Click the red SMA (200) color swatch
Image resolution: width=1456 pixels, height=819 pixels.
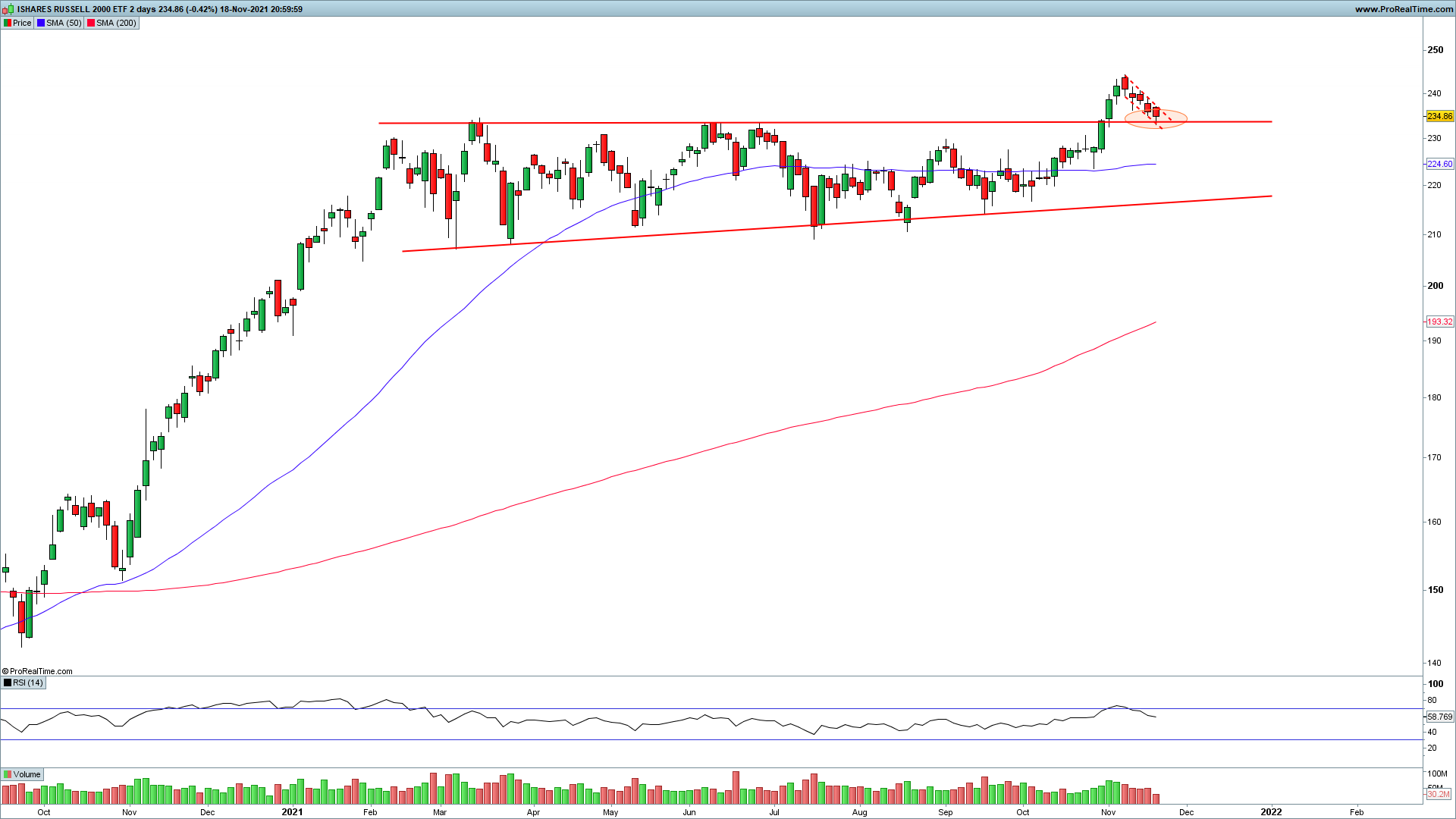point(91,23)
